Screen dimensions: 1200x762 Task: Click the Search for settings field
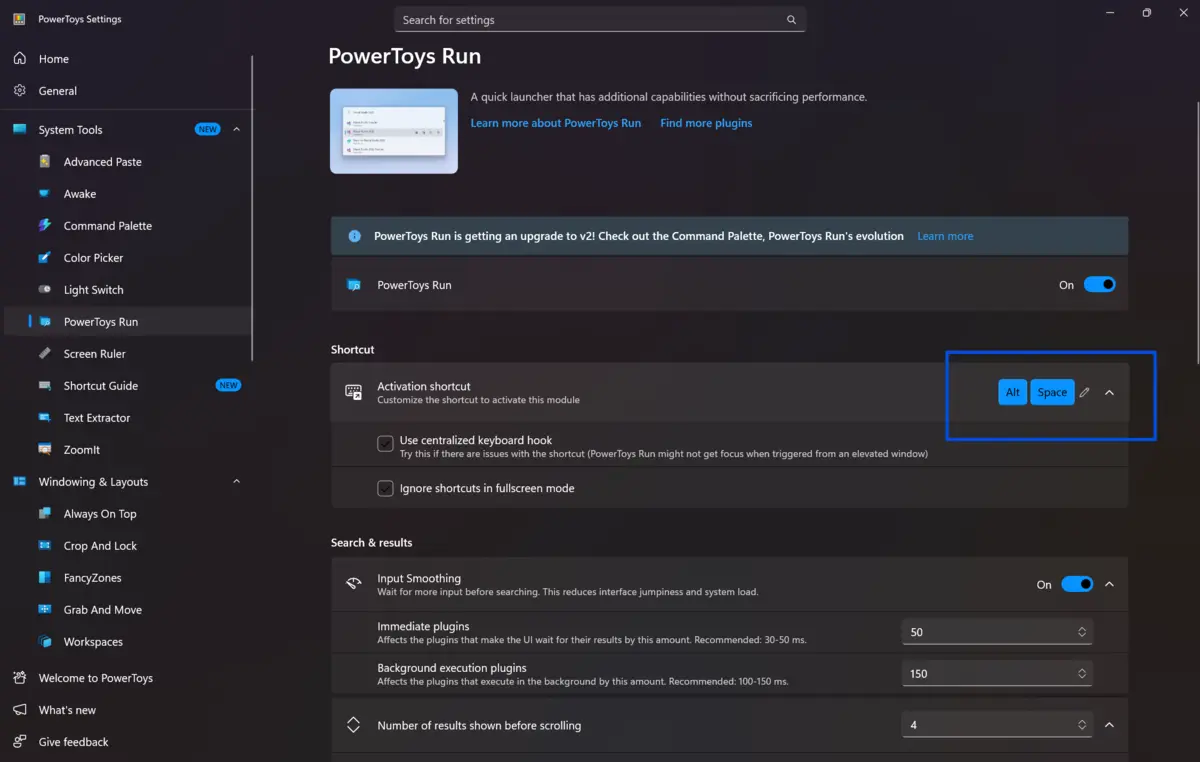pos(600,20)
